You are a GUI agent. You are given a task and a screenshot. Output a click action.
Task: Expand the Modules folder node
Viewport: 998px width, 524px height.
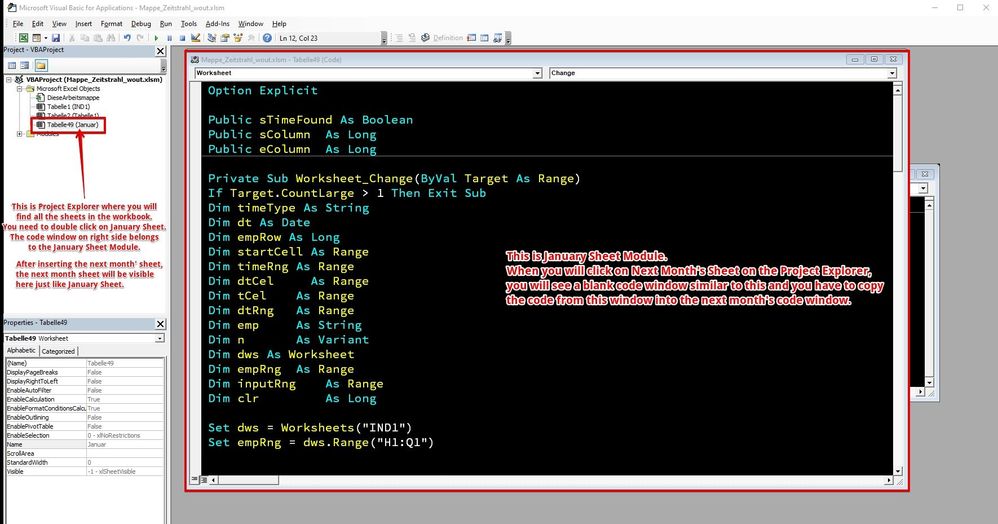(x=20, y=134)
